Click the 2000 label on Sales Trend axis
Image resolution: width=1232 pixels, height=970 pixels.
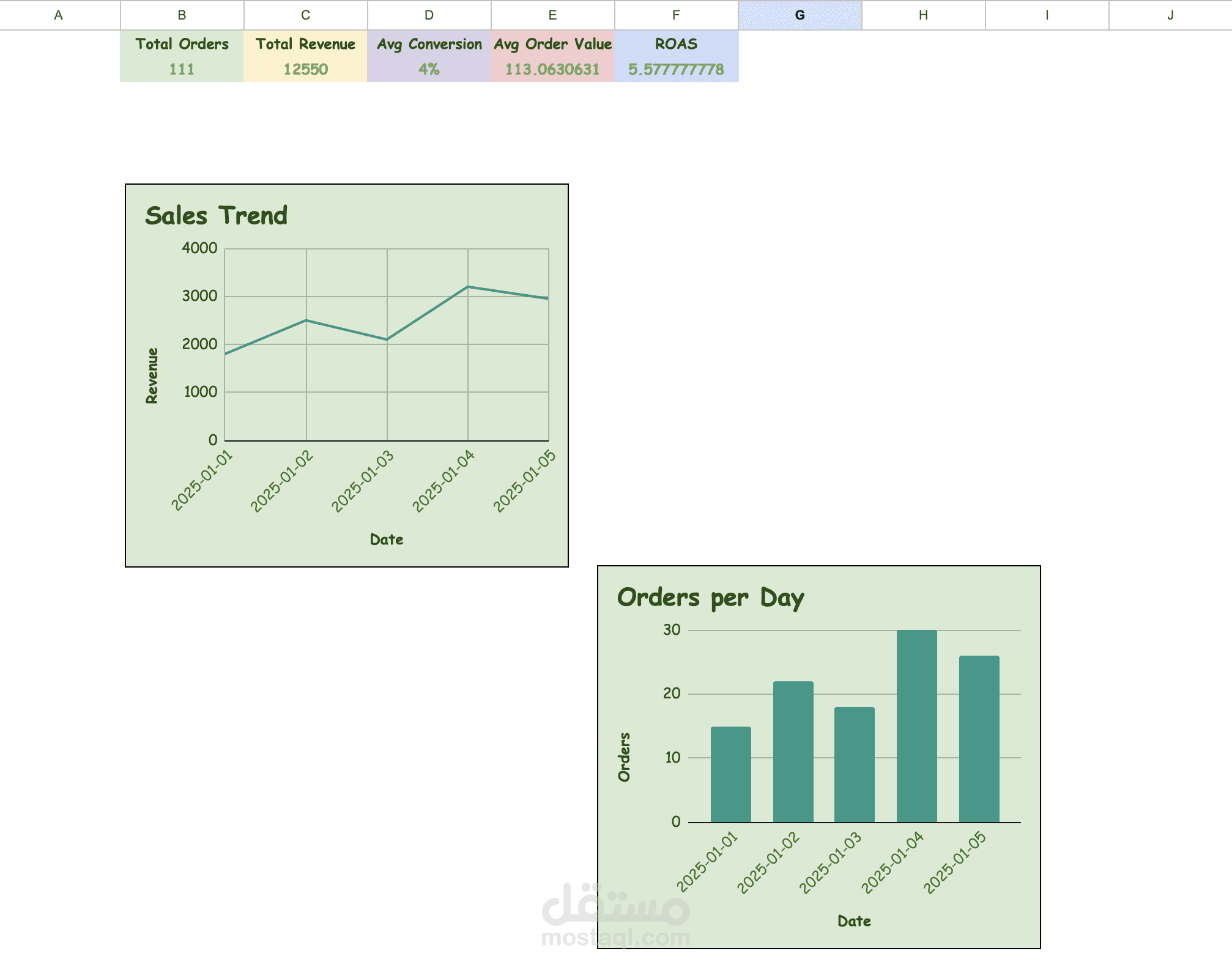point(199,344)
